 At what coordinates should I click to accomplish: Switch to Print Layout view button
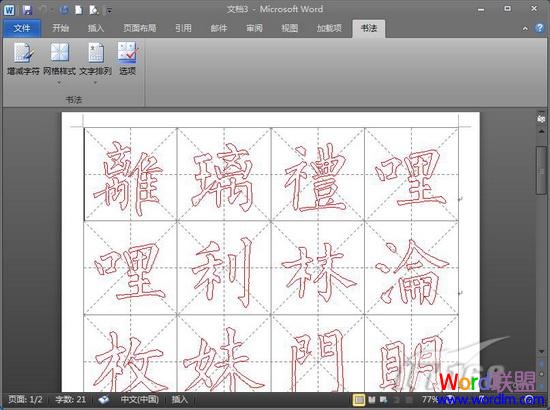[358, 399]
